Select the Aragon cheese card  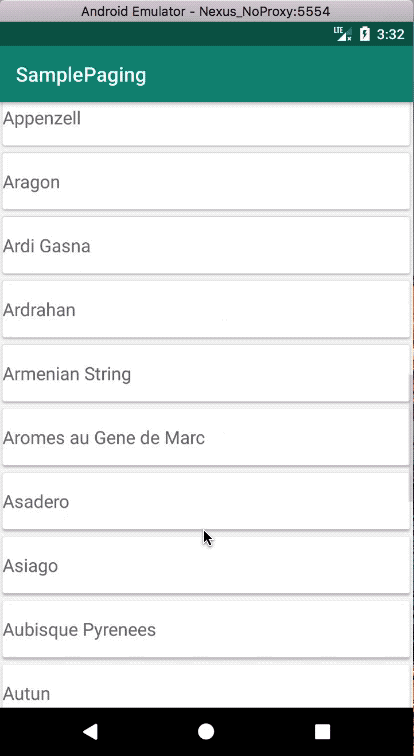pos(206,181)
